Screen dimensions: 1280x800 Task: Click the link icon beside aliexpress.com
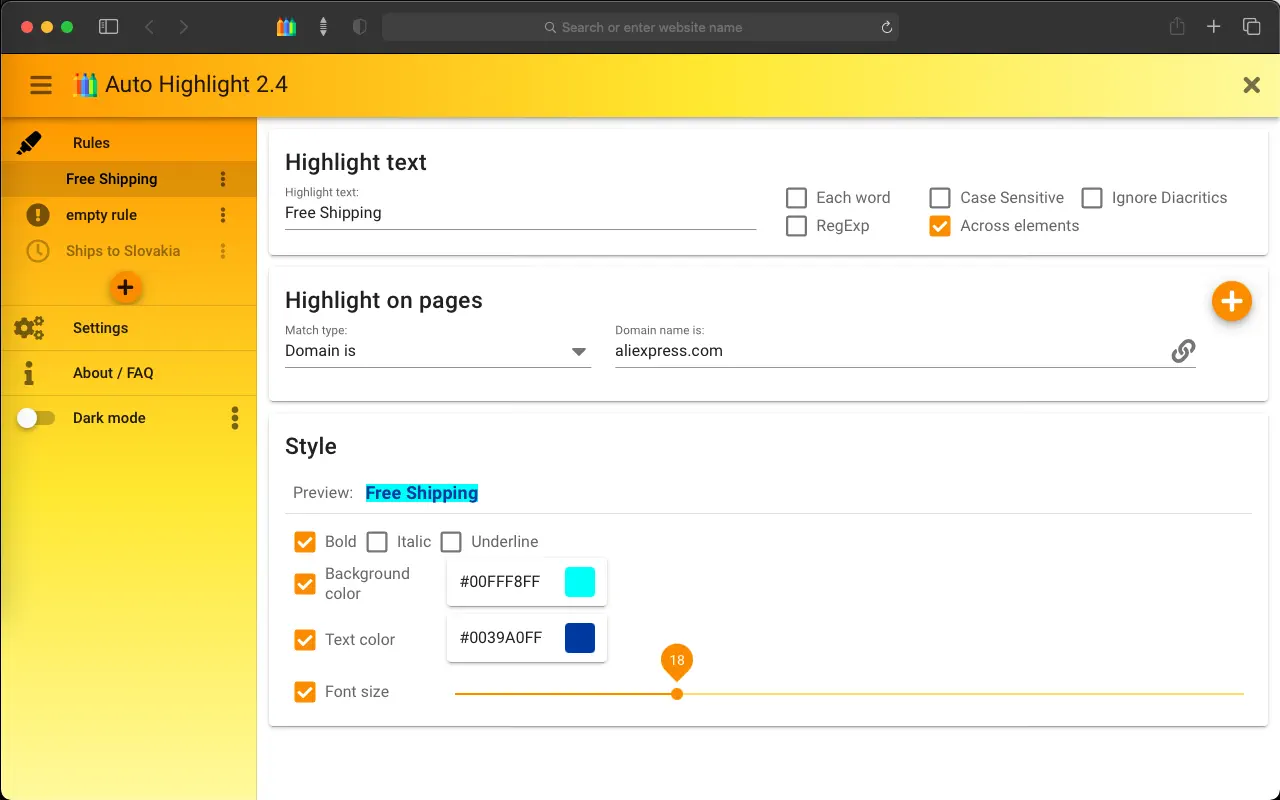pos(1183,351)
